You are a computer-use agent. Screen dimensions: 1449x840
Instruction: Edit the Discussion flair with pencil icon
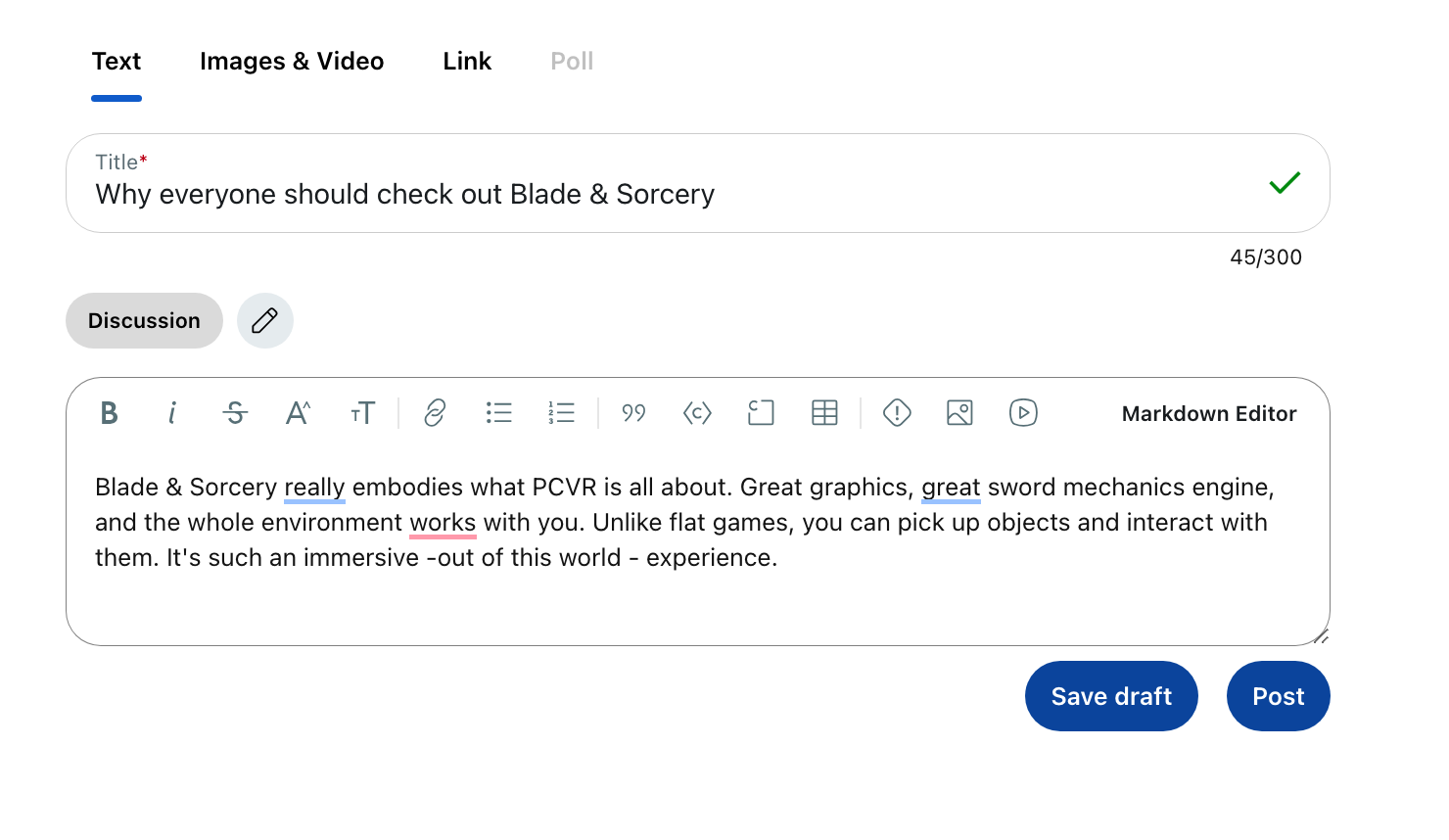pos(265,321)
